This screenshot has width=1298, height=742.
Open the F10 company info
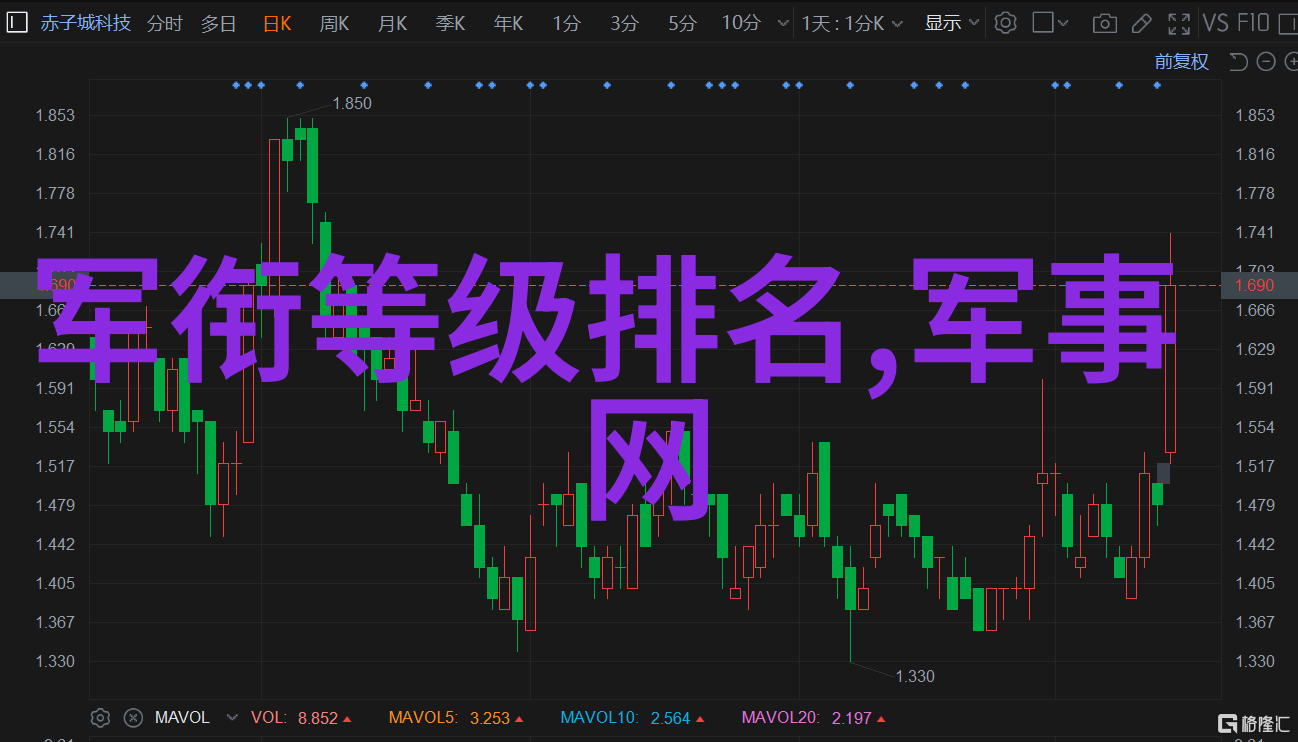pos(1252,22)
